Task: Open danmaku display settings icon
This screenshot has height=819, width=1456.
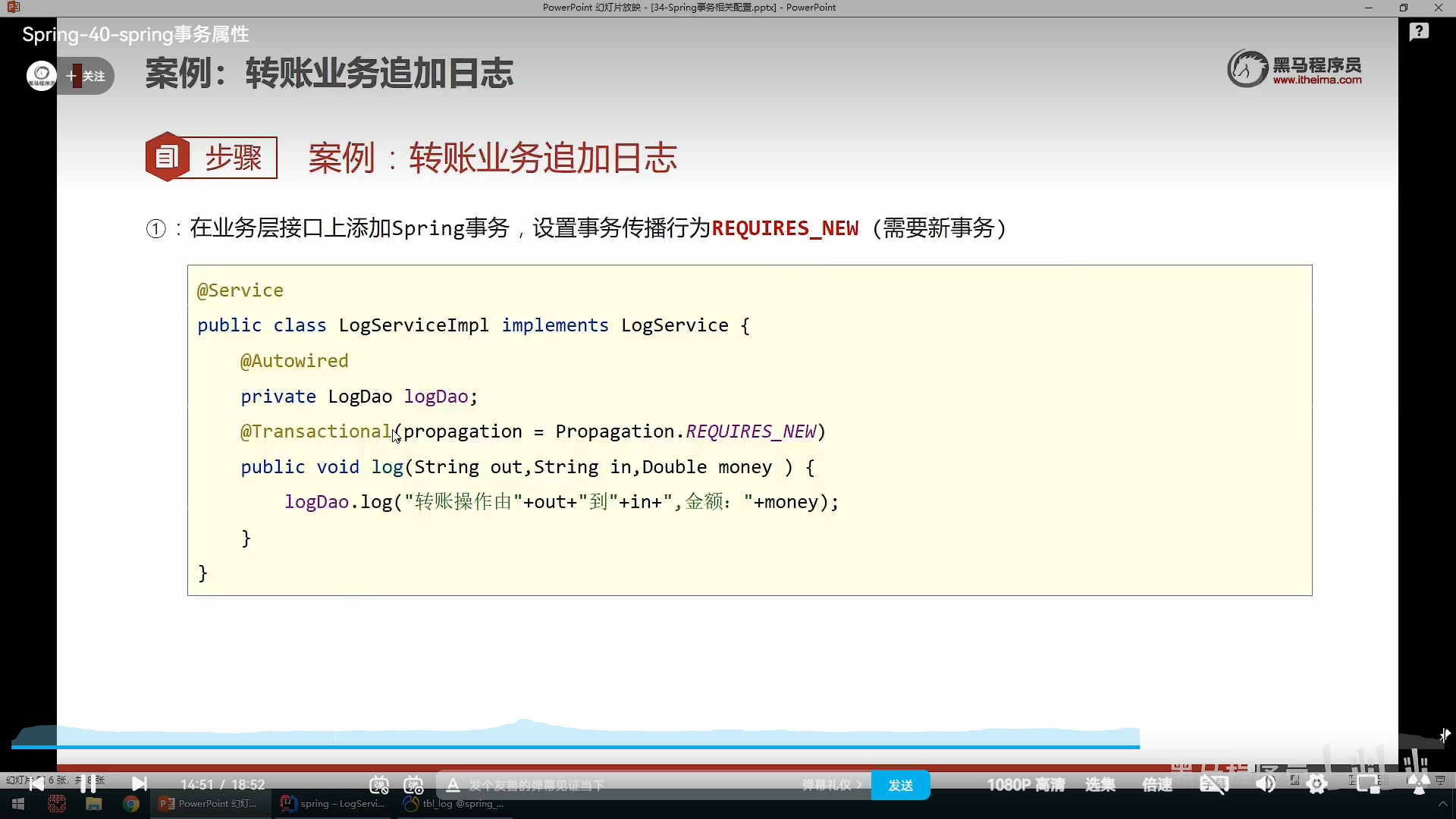Action: pos(413,785)
